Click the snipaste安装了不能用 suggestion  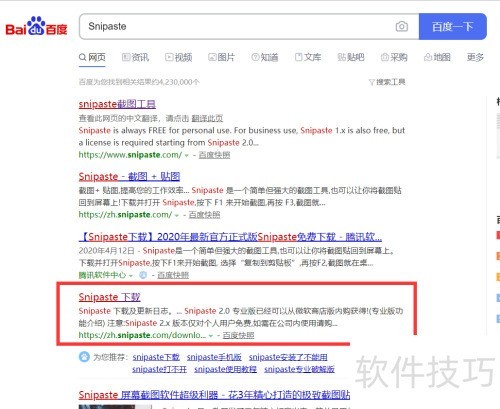click(288, 357)
